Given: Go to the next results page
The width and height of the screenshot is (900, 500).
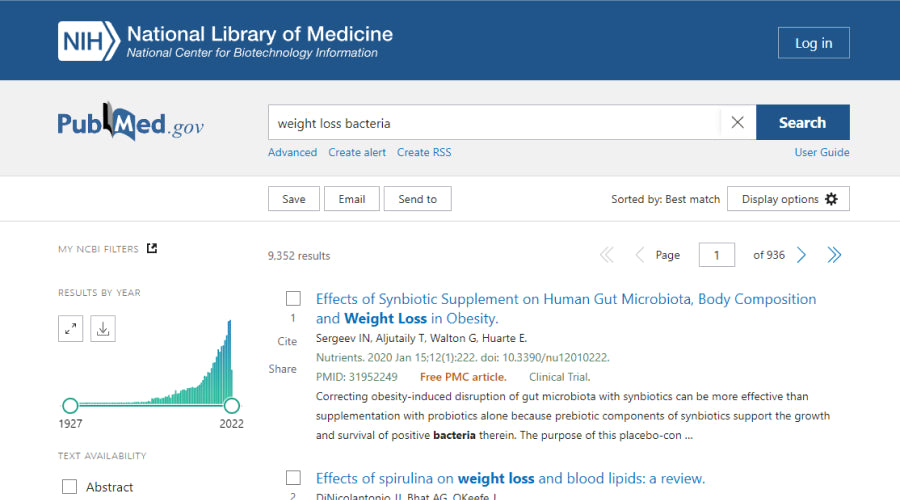Looking at the screenshot, I should (801, 255).
